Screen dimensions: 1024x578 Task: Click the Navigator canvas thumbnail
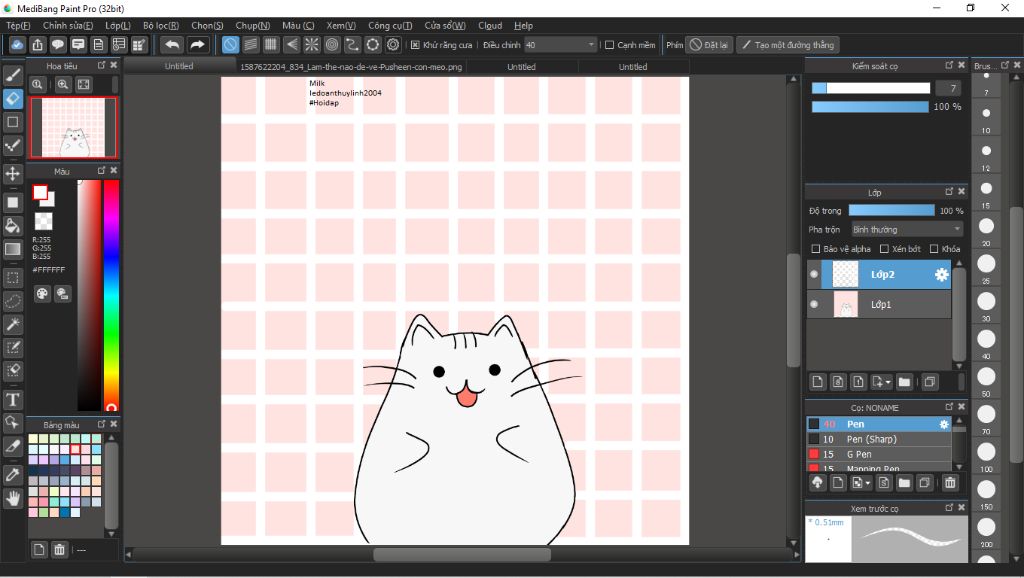(x=73, y=128)
